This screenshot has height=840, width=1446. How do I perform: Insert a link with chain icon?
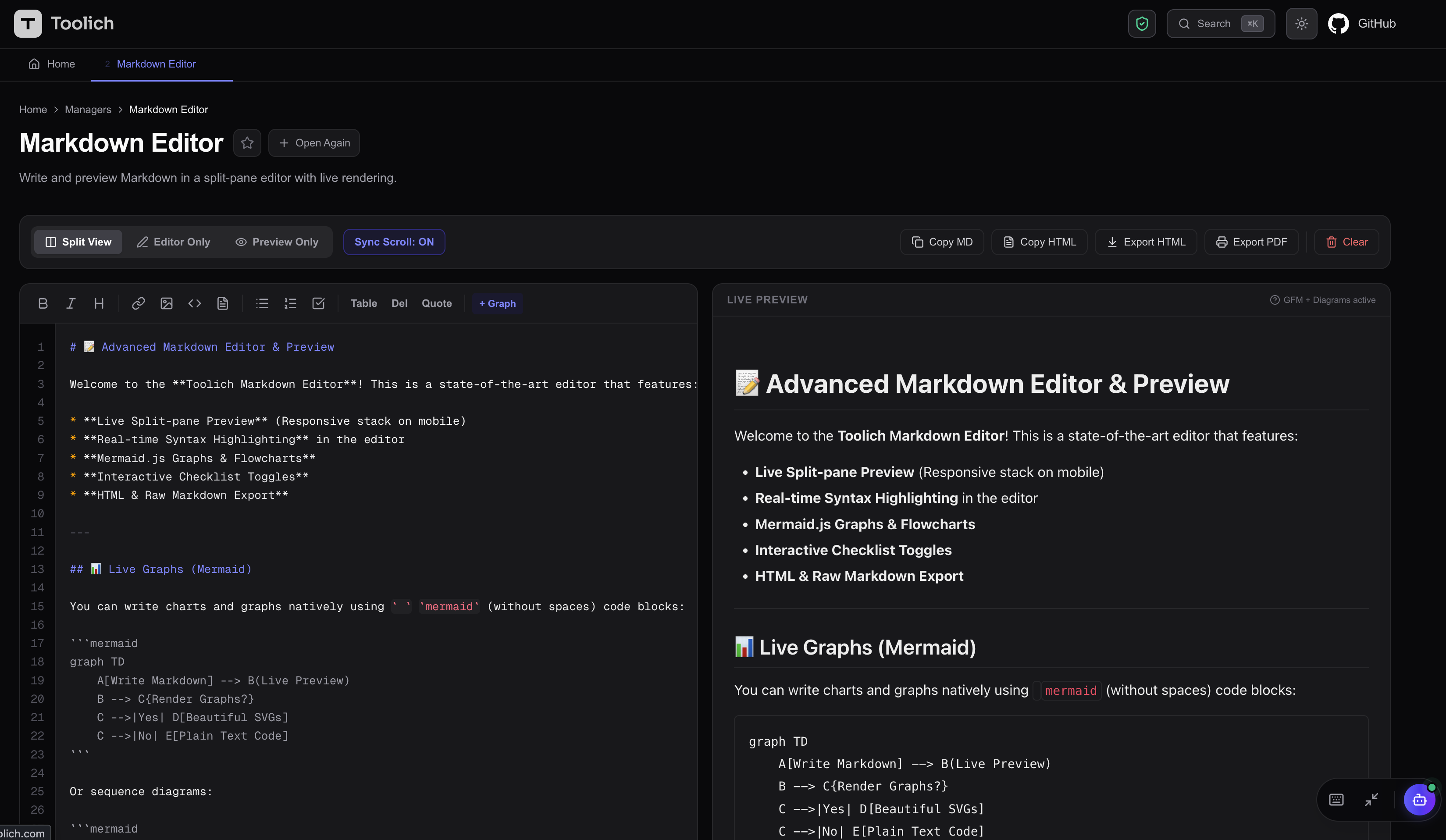(x=138, y=303)
